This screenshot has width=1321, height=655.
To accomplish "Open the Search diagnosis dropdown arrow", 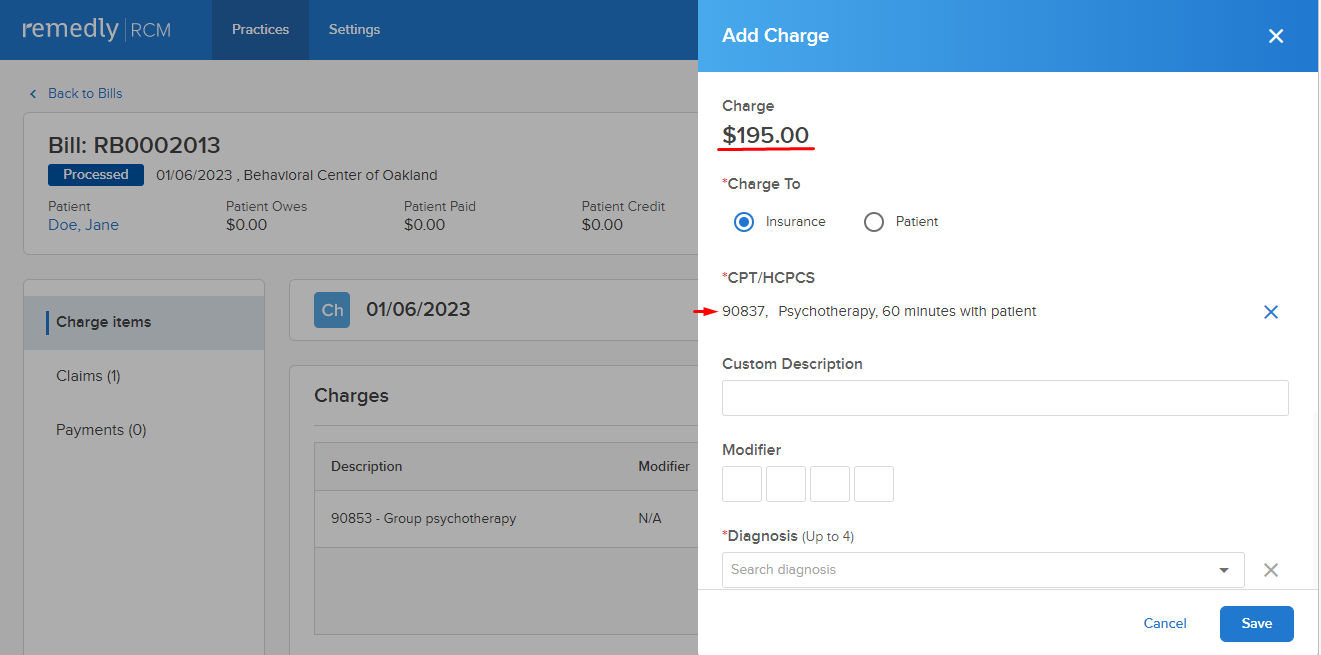I will coord(1224,570).
